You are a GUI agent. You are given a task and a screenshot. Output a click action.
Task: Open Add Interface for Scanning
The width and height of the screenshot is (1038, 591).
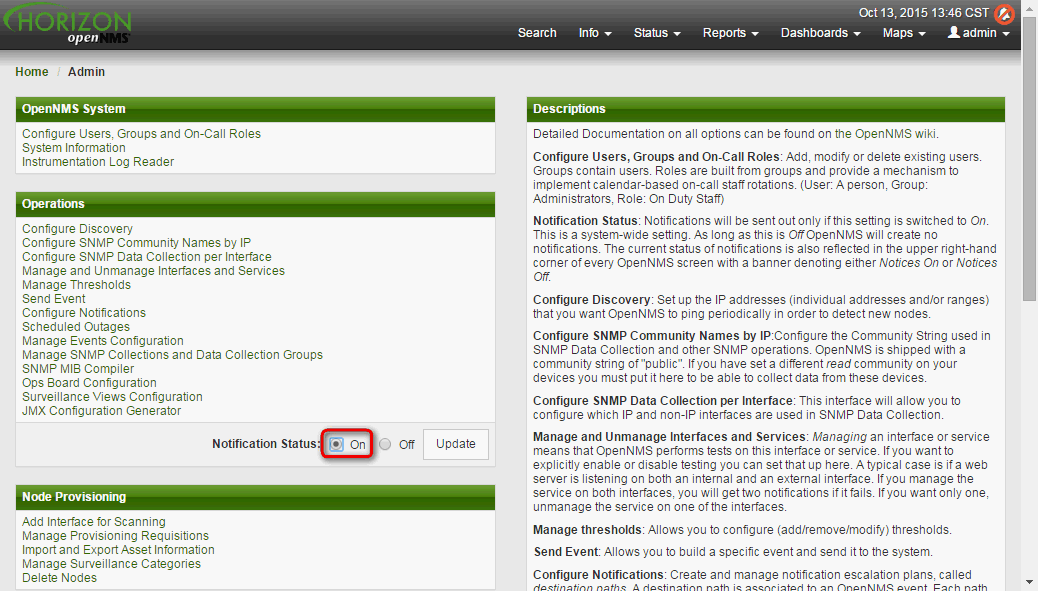pos(93,522)
